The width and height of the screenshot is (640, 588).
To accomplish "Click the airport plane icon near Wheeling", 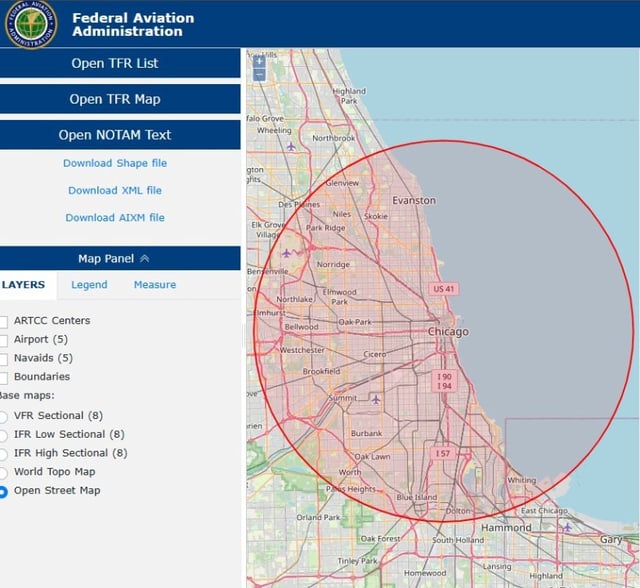I will click(x=291, y=146).
